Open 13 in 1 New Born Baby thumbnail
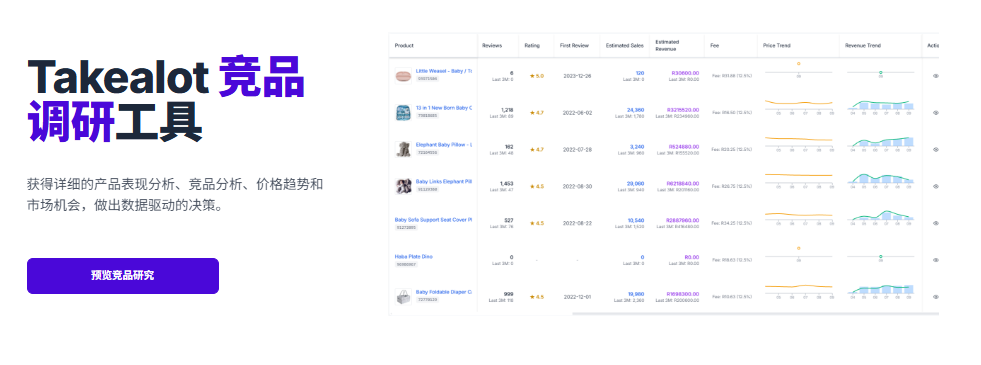Screen dimensions: 981x365 tap(403, 113)
